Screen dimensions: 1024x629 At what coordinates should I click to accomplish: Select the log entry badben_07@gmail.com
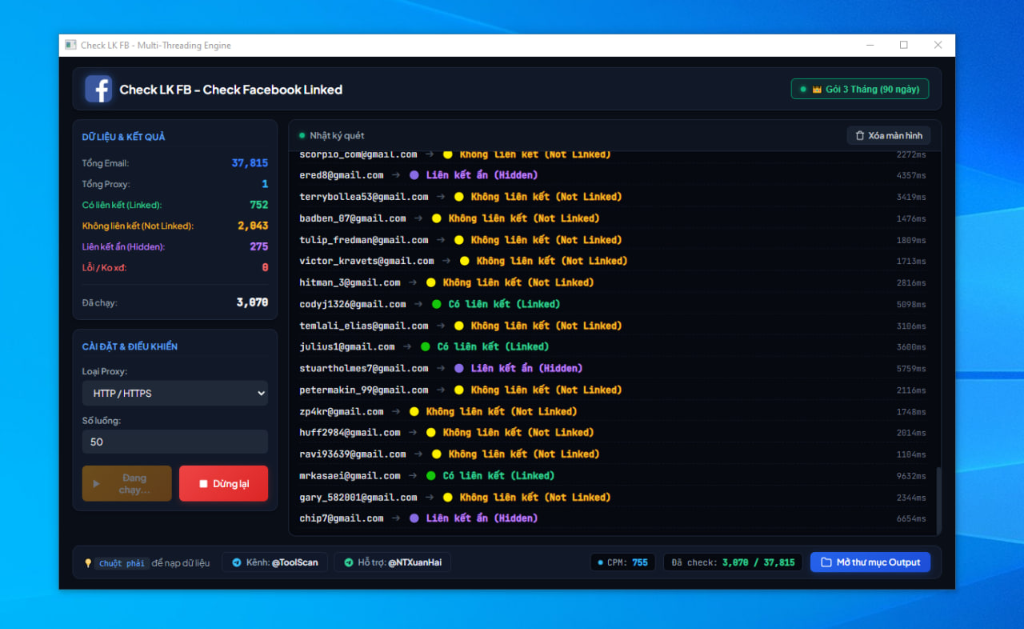[x=613, y=218]
